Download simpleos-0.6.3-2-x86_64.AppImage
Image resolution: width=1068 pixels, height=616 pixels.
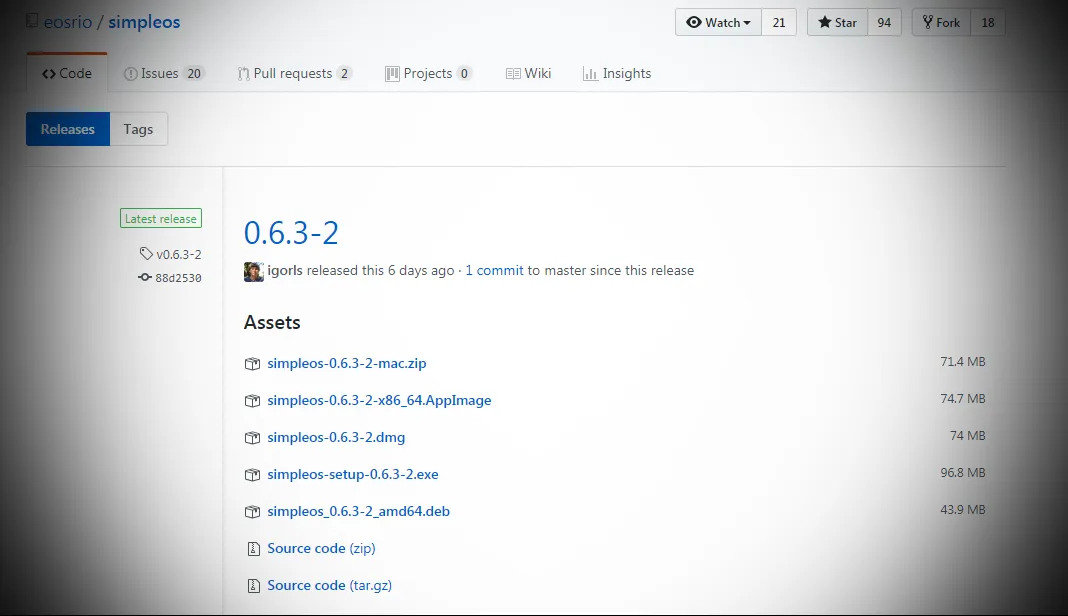379,400
